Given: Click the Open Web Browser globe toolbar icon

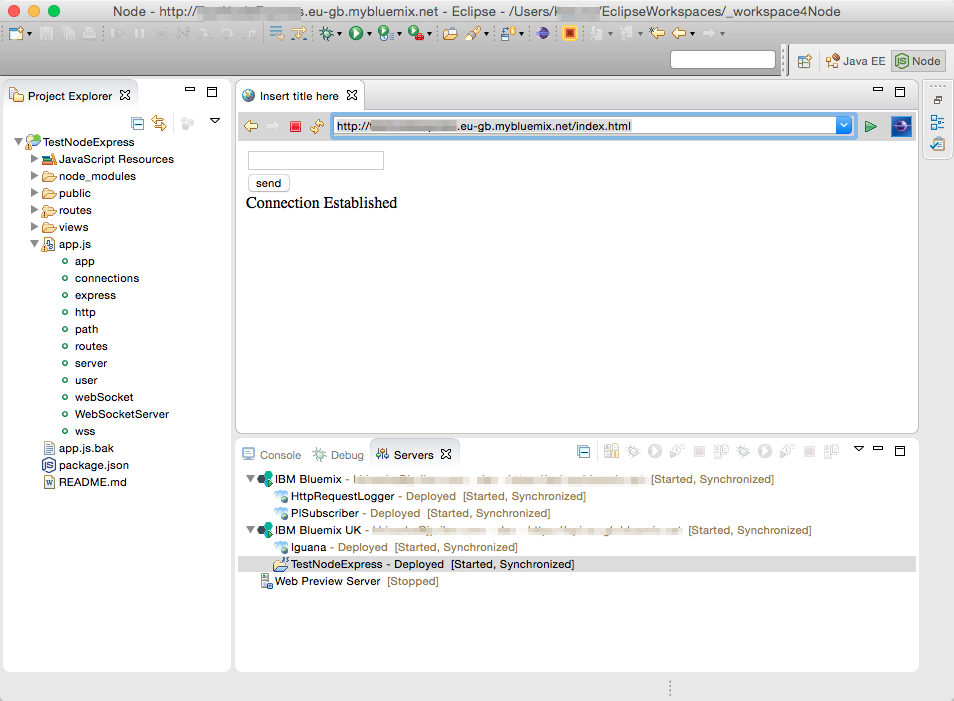Looking at the screenshot, I should [543, 33].
